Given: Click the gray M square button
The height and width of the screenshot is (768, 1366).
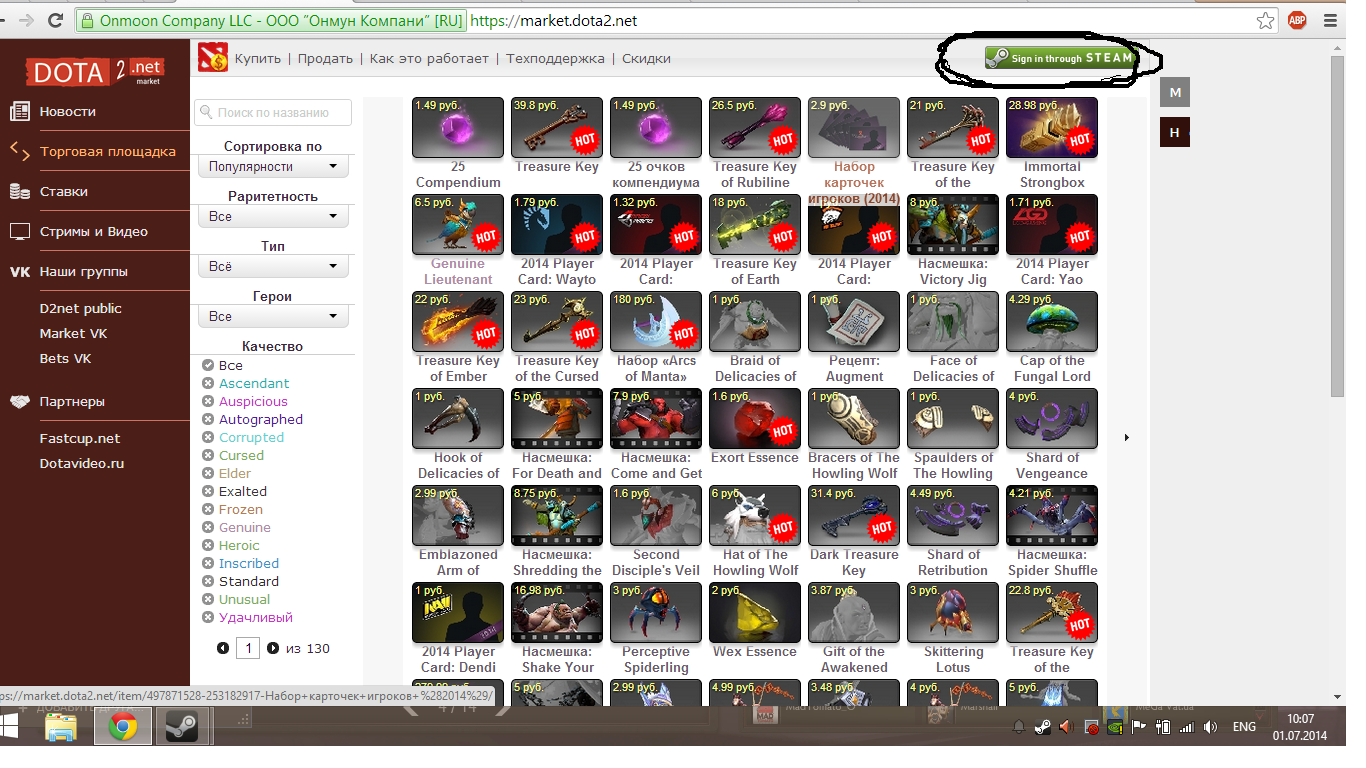Looking at the screenshot, I should coord(1175,92).
